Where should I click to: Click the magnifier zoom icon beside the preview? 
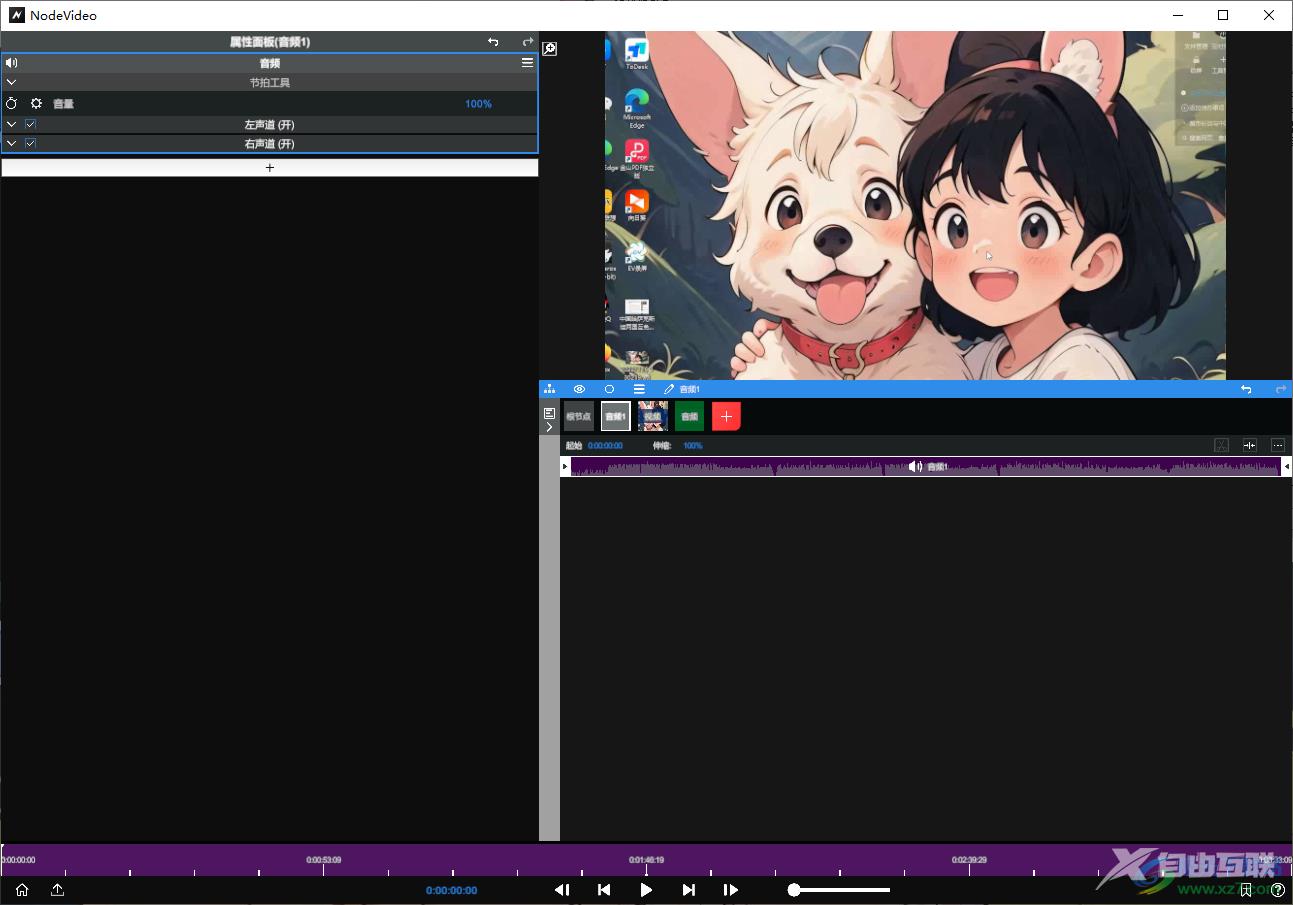coord(549,48)
